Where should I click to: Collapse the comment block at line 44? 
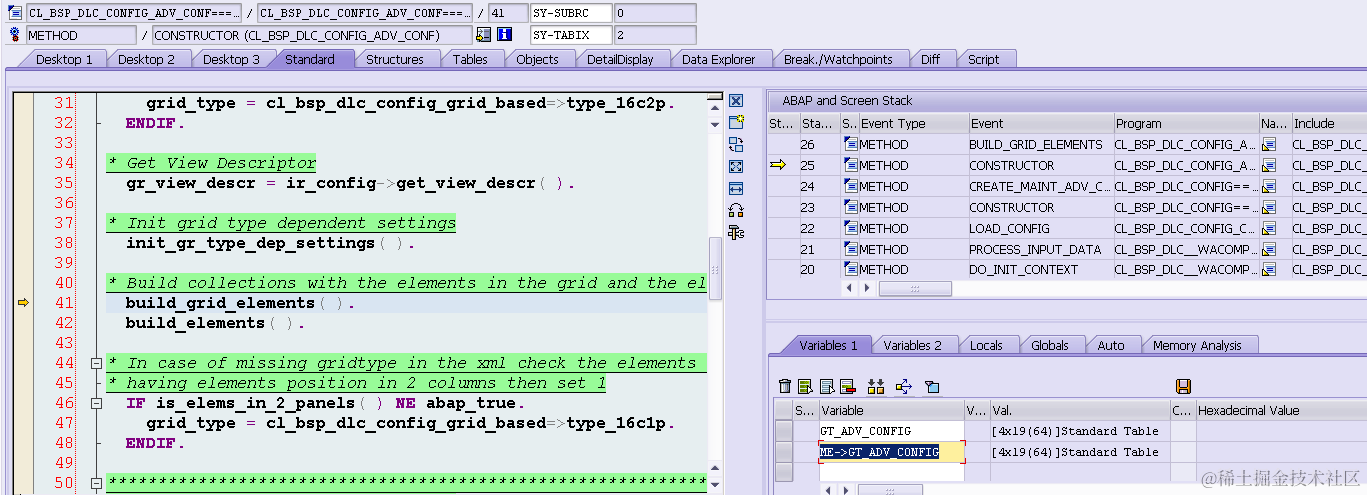point(96,363)
